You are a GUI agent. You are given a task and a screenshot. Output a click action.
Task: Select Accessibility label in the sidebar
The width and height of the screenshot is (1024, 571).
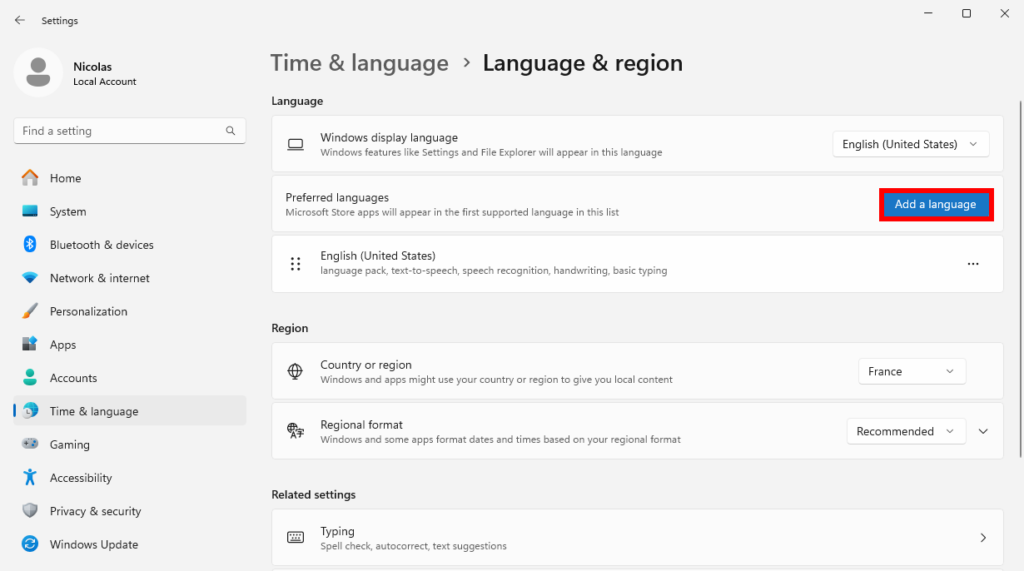pyautogui.click(x=81, y=478)
